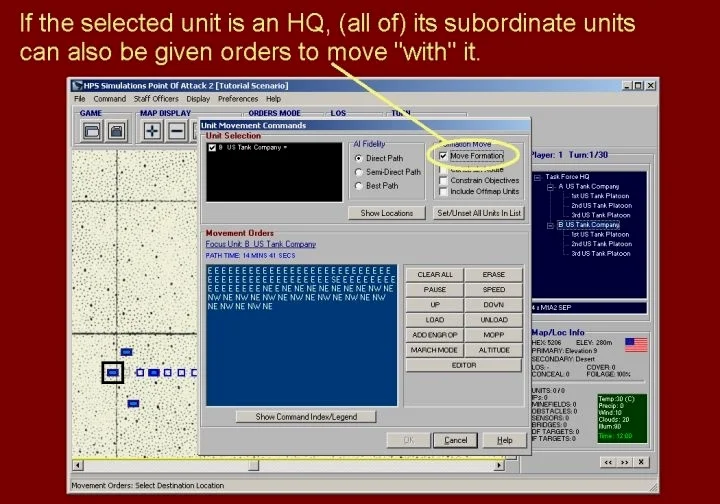Select the black-outlined unit on the map

(x=112, y=372)
